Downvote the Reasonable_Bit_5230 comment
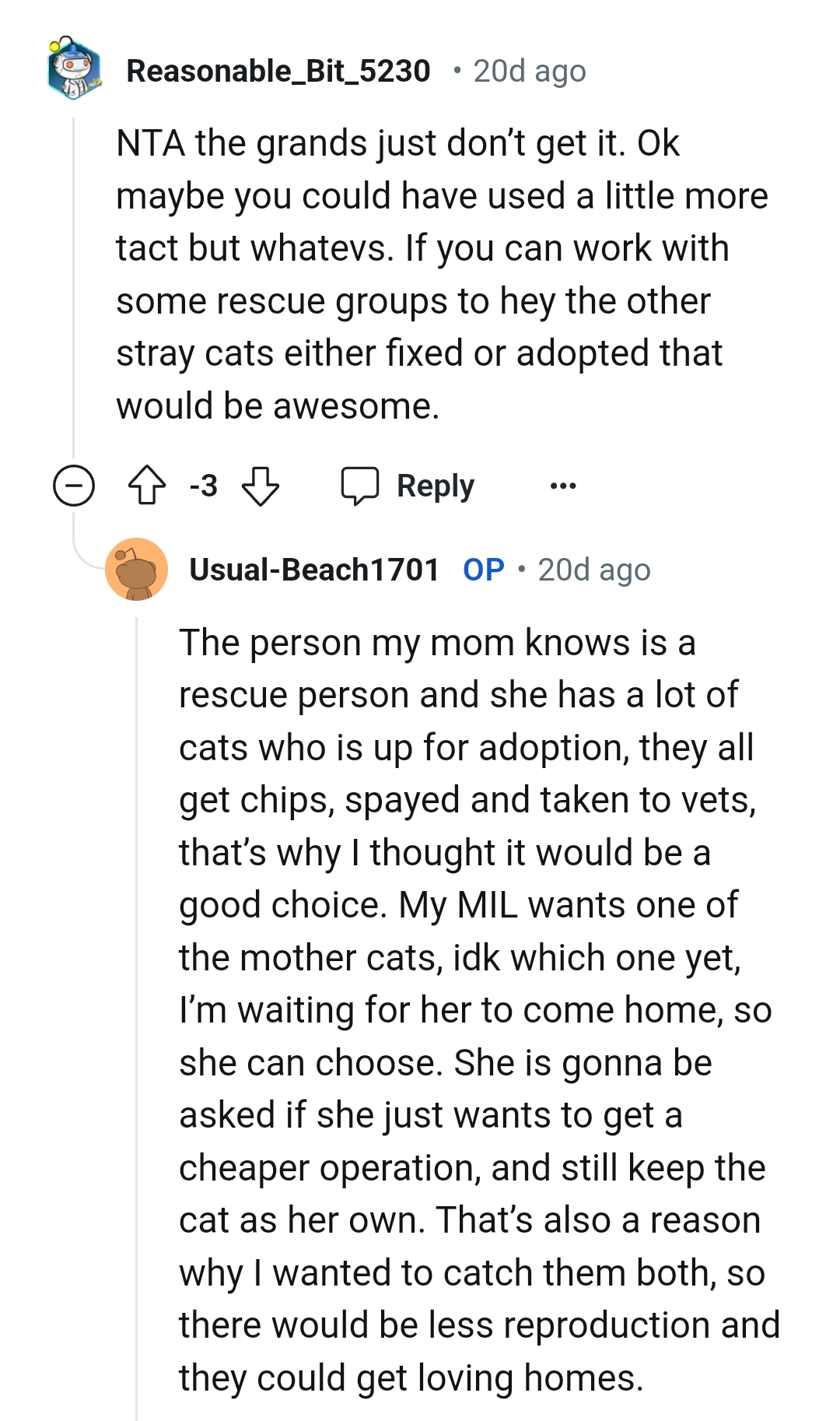 pos(260,486)
